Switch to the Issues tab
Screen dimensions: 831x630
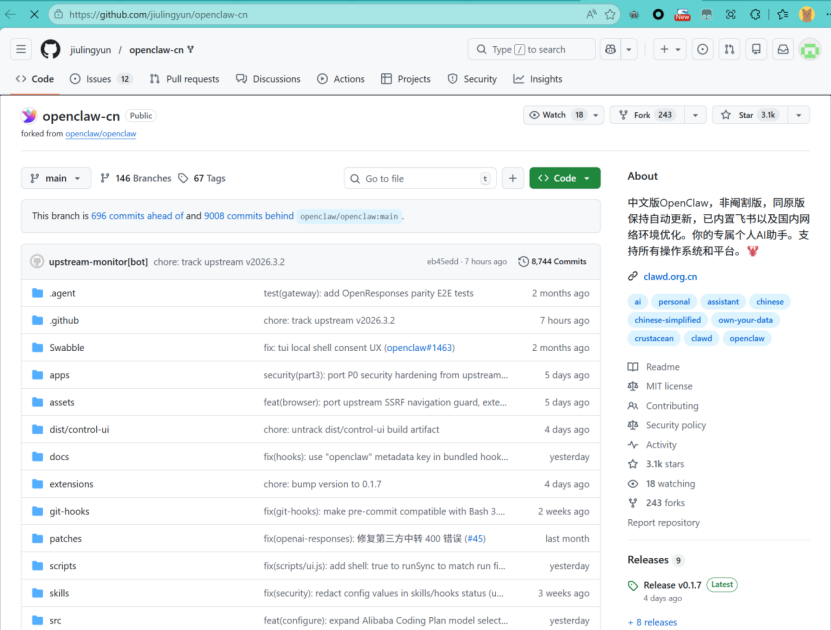coord(101,79)
